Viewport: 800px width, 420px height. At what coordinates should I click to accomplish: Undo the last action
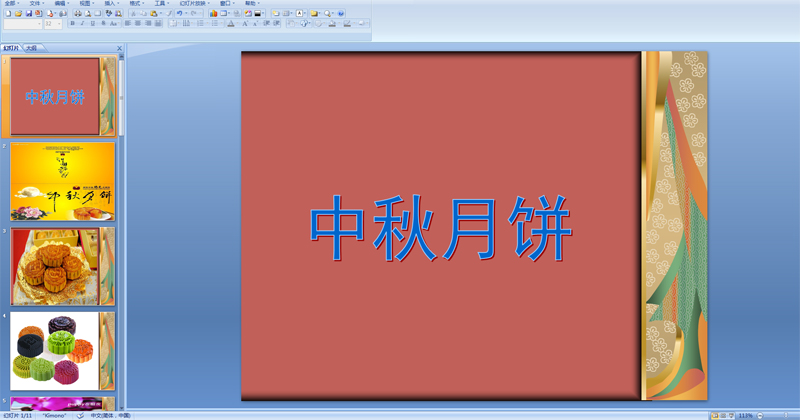coord(179,13)
